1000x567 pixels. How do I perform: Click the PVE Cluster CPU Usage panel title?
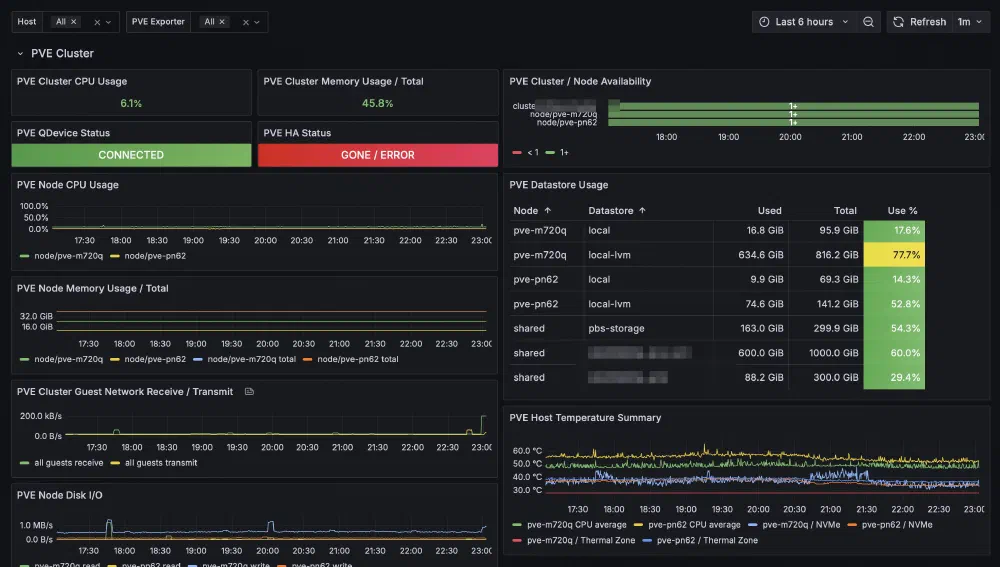point(71,82)
